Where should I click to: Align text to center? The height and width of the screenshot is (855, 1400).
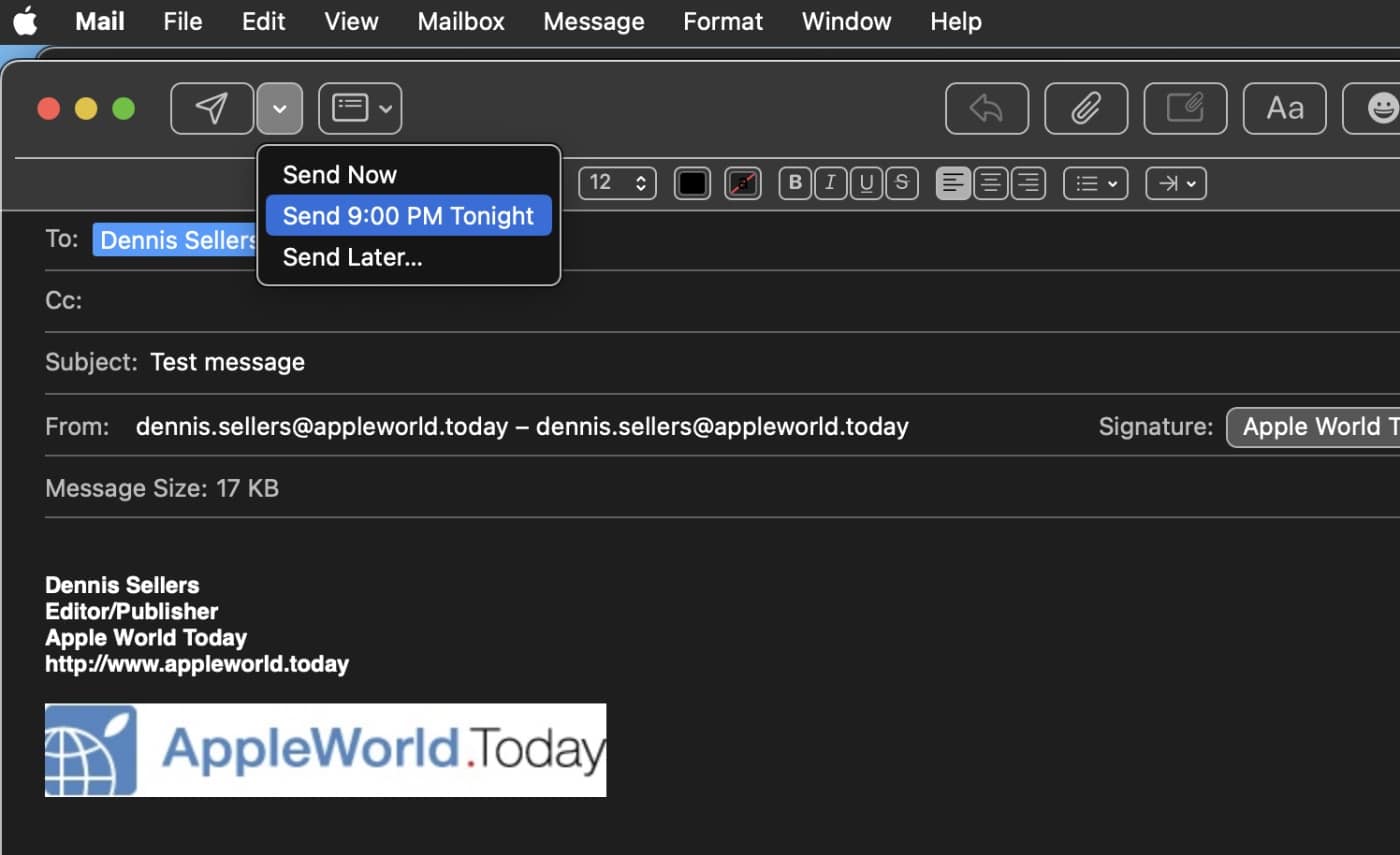coord(990,183)
